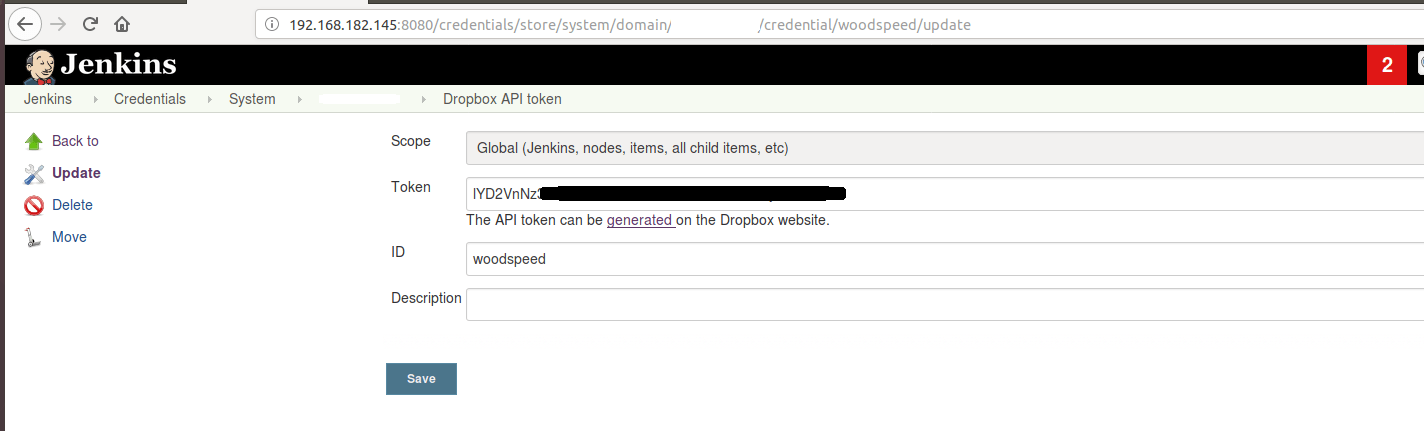Go to the browser home page icon

point(122,23)
